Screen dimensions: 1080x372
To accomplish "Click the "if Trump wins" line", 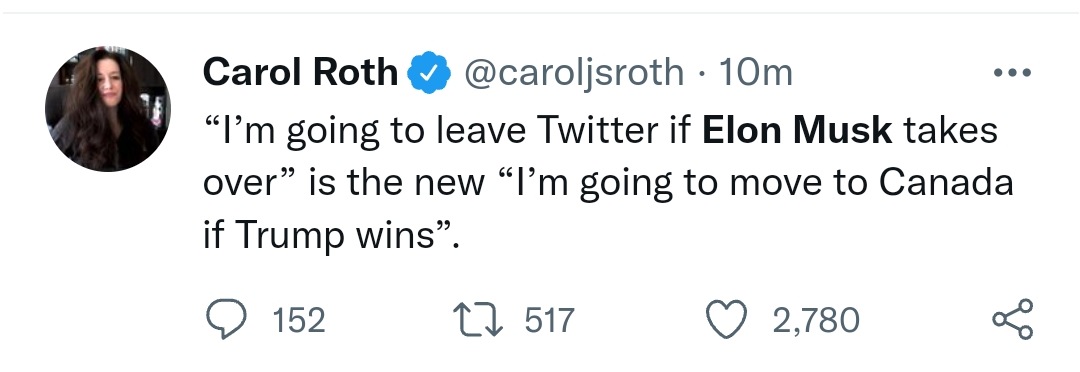I will (x=331, y=236).
